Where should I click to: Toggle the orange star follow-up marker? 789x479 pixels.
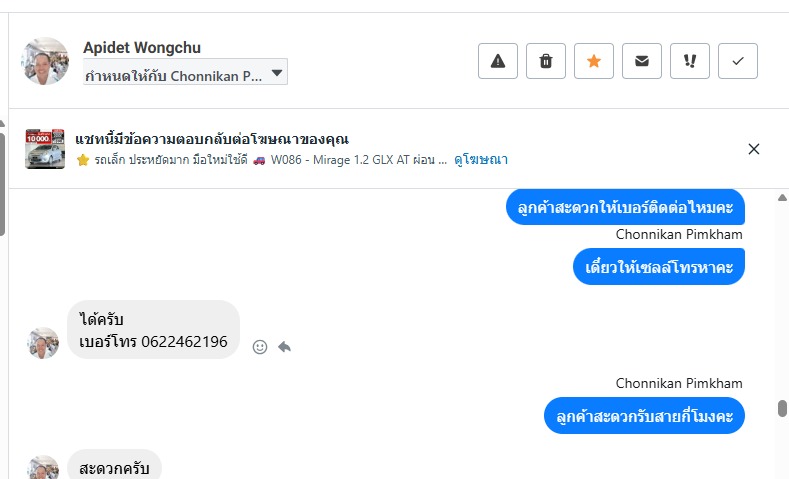coord(594,61)
